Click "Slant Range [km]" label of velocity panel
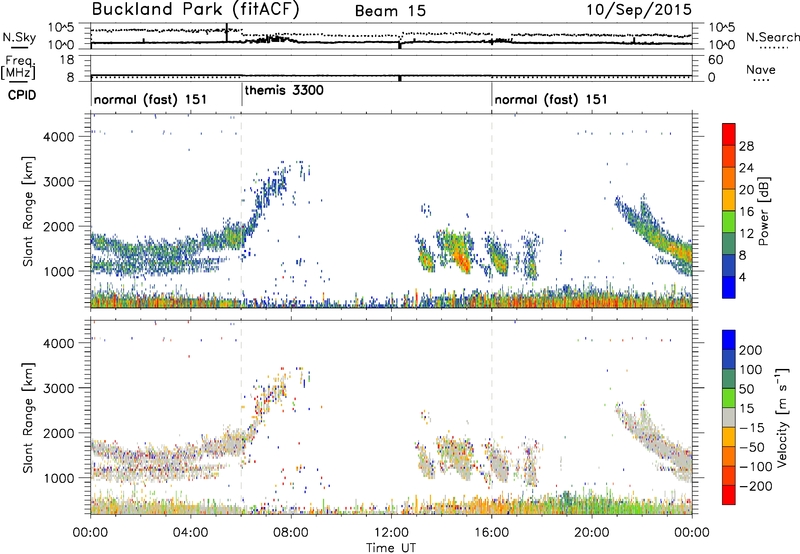 point(28,418)
